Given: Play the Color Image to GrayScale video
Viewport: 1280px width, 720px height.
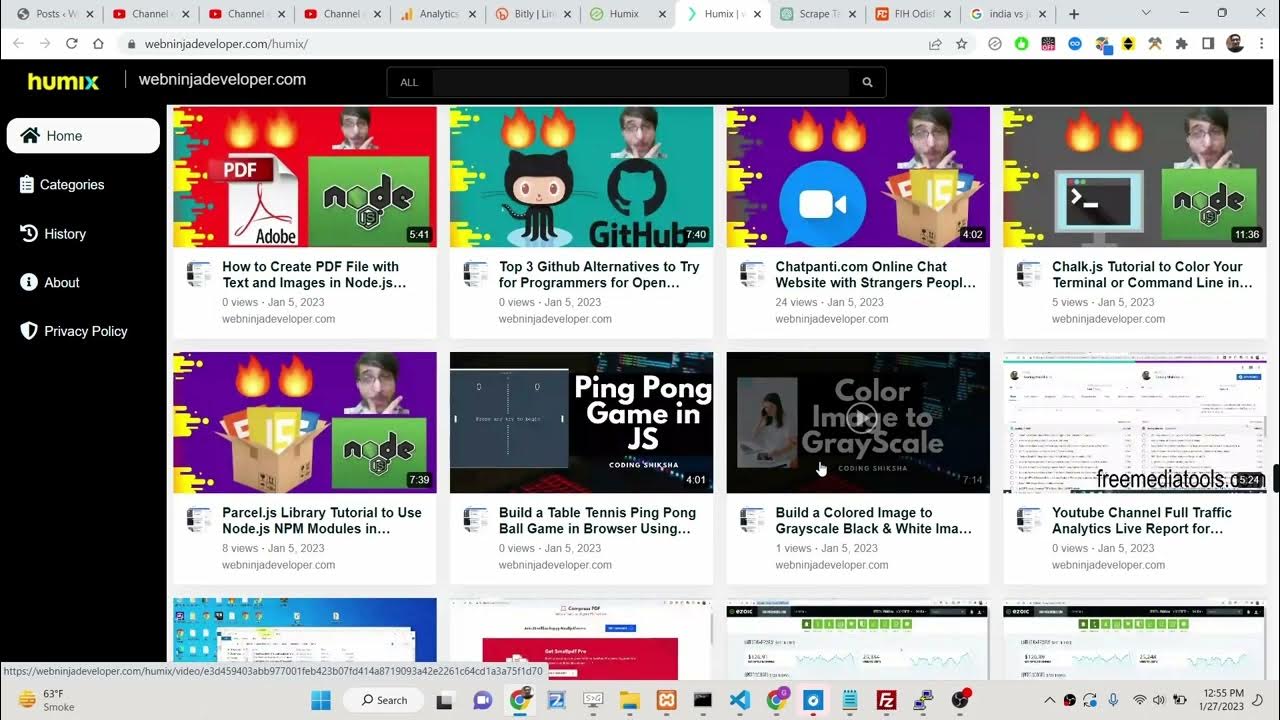Looking at the screenshot, I should click(x=861, y=418).
